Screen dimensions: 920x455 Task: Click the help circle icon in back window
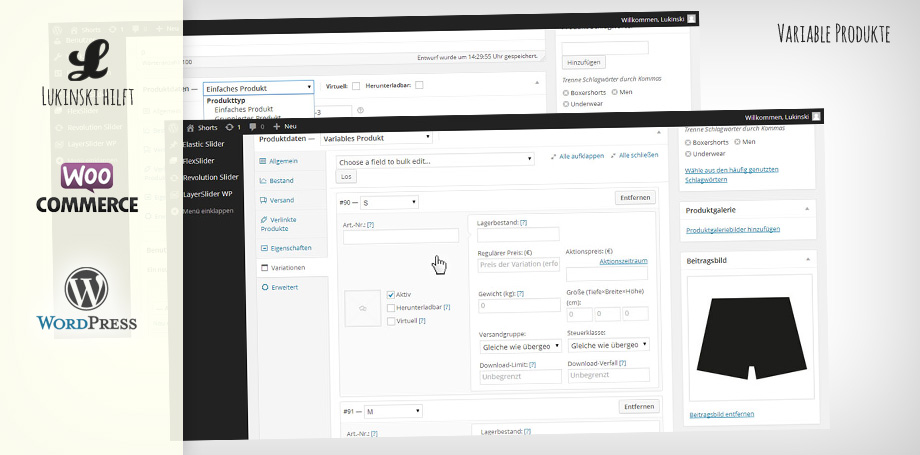click(360, 110)
